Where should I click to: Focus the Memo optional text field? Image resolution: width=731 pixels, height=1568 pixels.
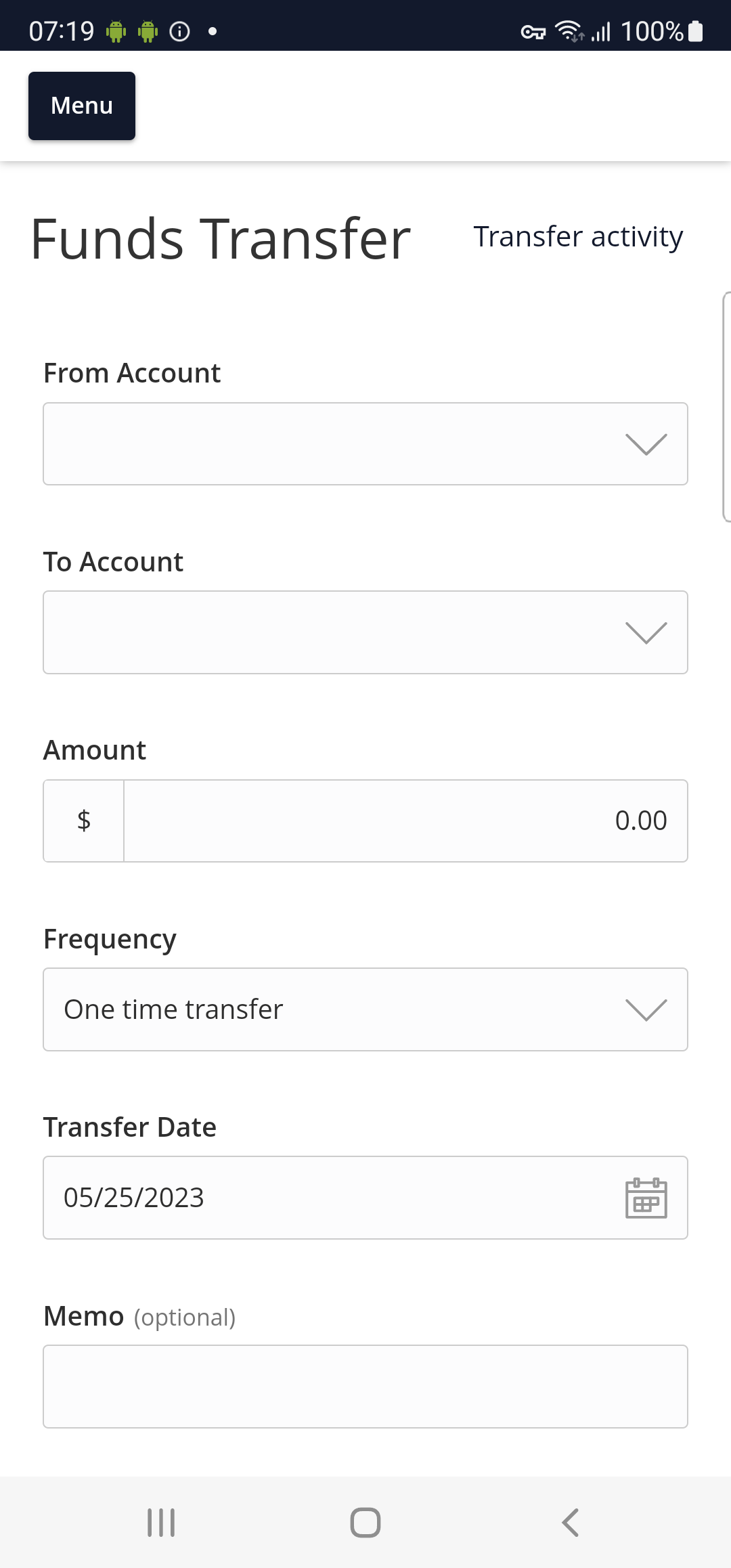(365, 1387)
